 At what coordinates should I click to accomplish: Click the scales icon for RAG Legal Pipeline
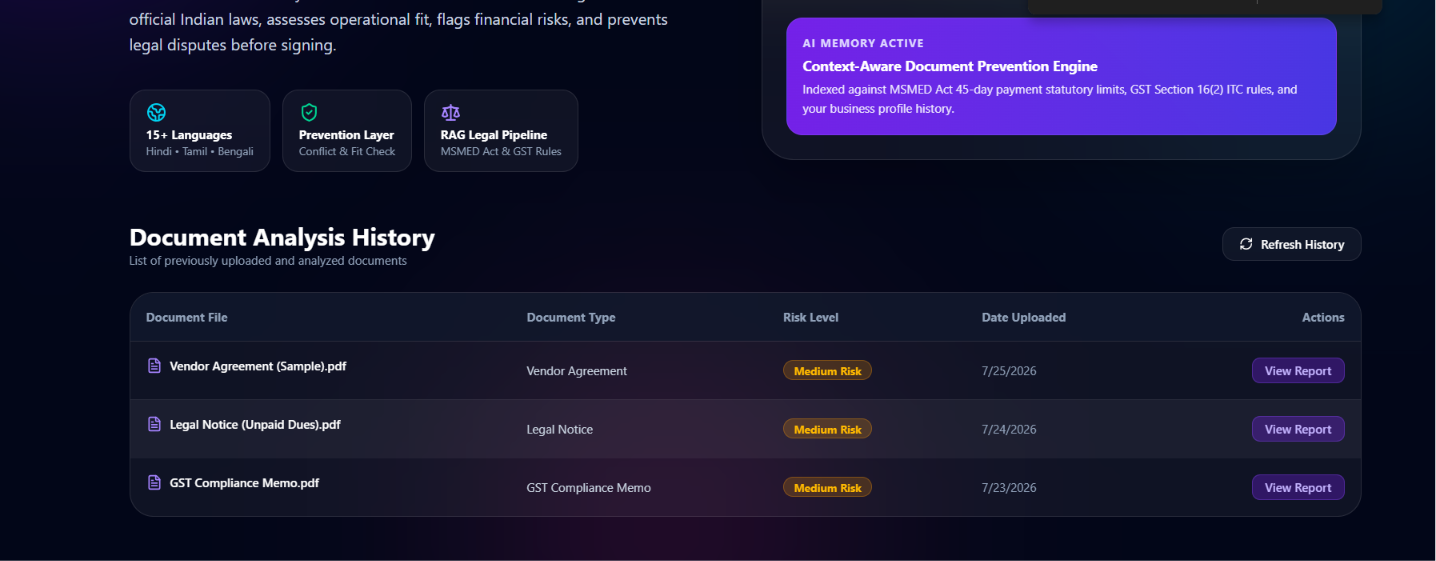point(450,113)
